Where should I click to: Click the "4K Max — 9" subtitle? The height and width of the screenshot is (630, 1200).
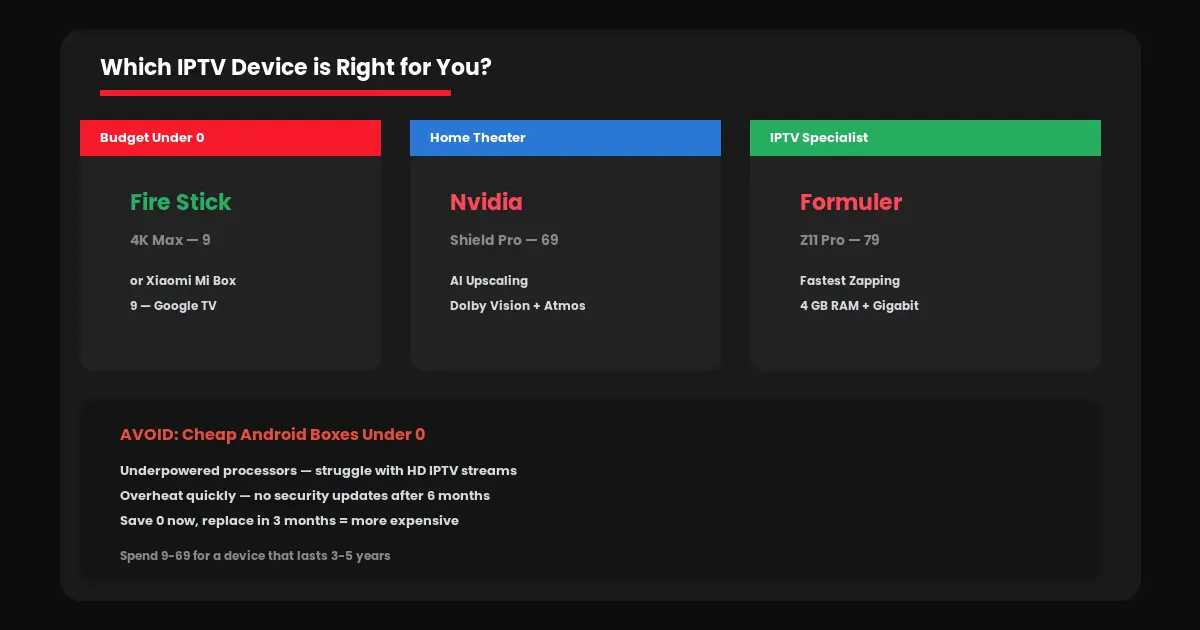tap(170, 240)
